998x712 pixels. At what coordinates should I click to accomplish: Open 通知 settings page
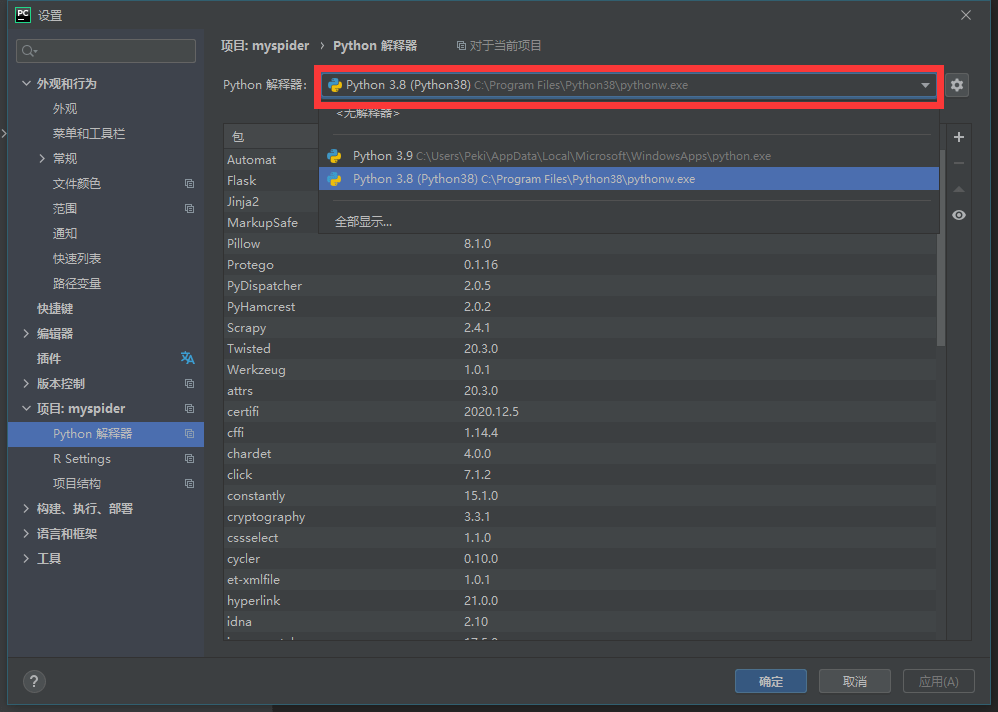tap(65, 234)
